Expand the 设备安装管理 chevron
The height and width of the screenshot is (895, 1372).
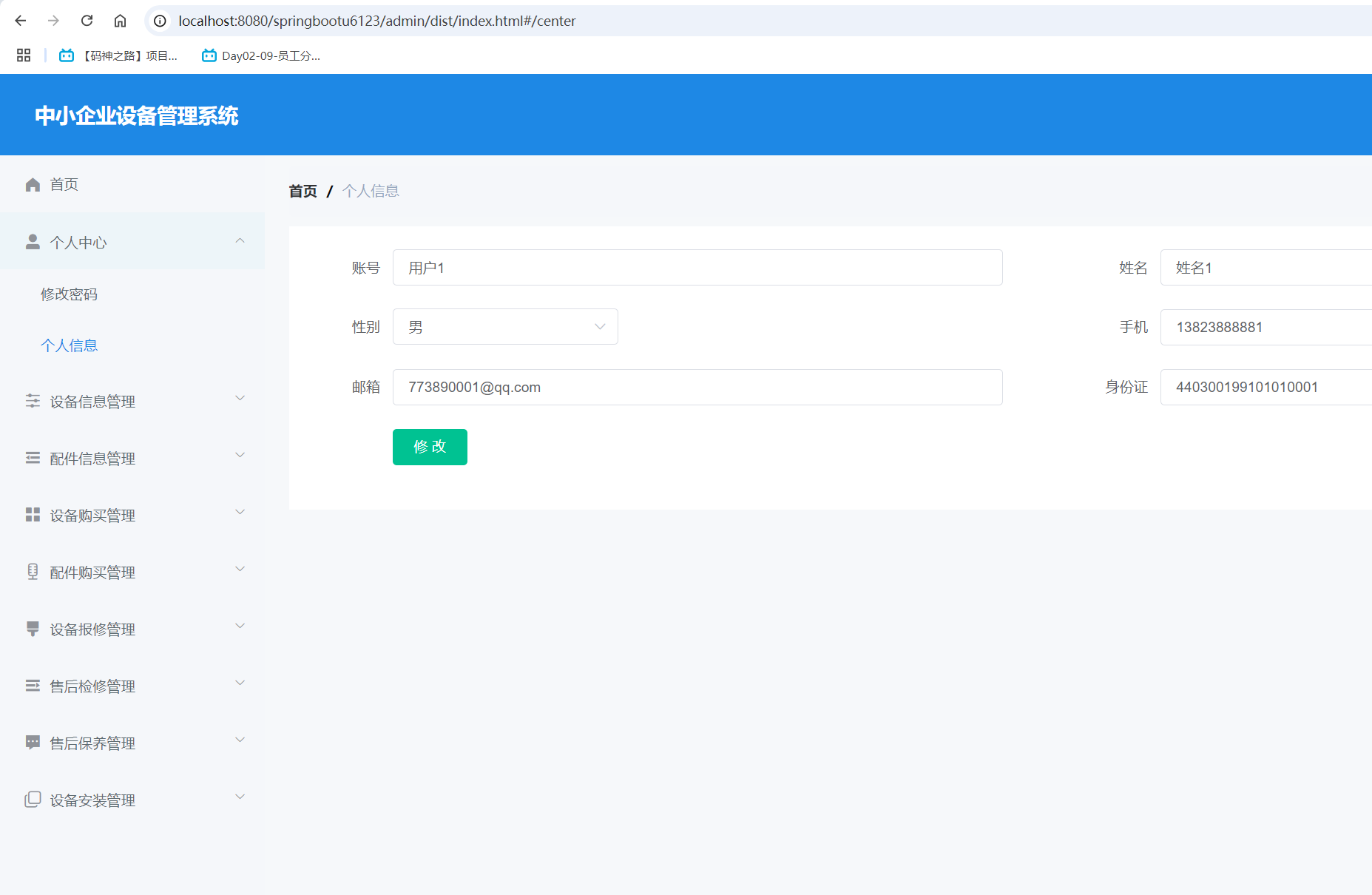click(240, 797)
